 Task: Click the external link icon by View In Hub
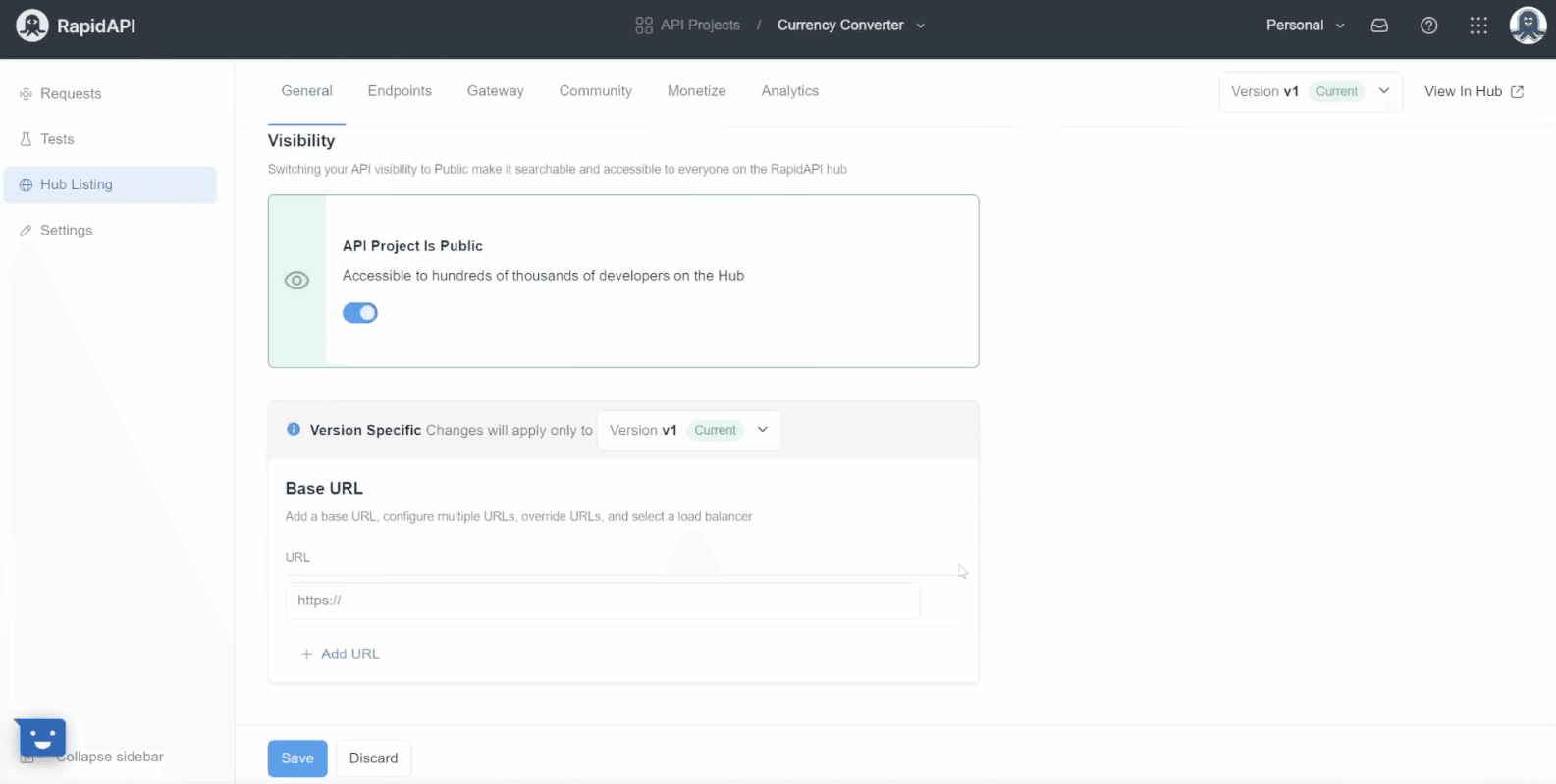coord(1517,91)
